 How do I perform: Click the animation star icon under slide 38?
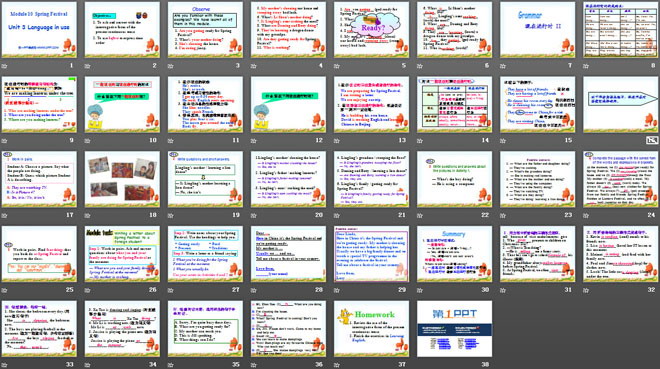(420, 365)
